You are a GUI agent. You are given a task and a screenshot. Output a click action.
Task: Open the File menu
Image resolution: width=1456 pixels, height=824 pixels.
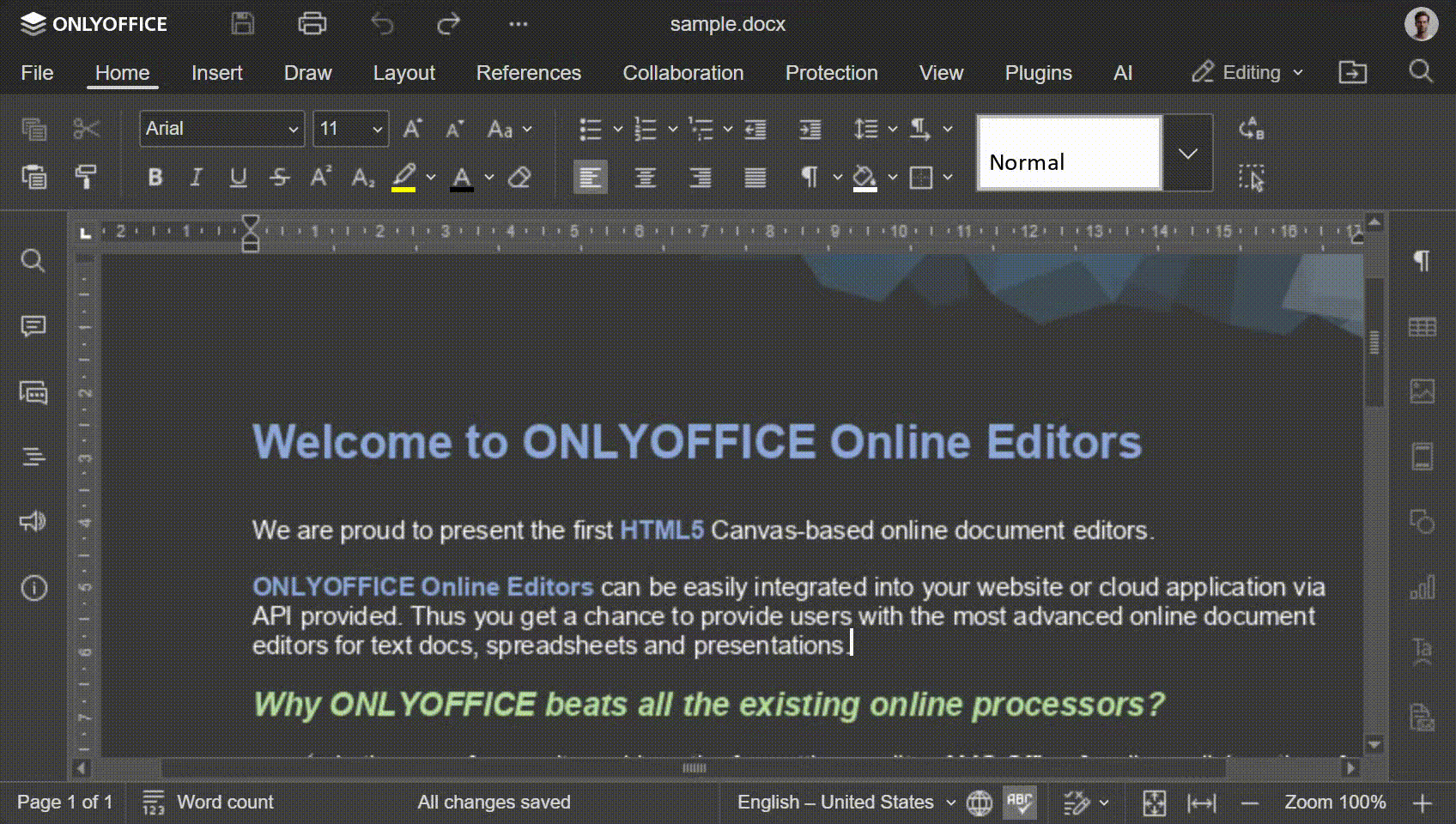pyautogui.click(x=37, y=73)
